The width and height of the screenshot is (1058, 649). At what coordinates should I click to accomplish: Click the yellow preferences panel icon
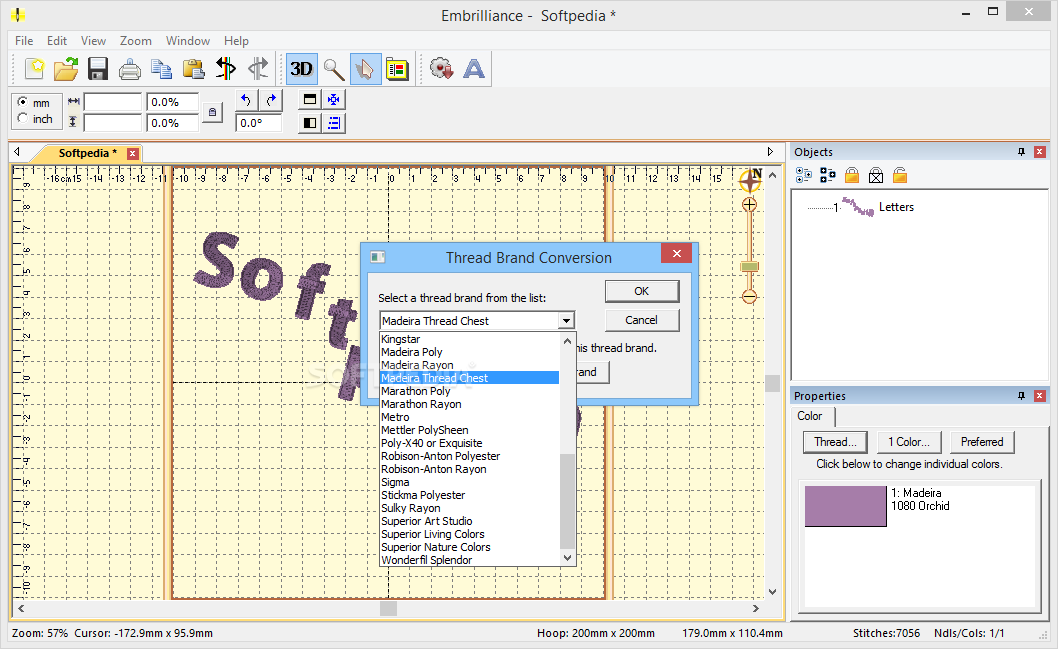(x=397, y=69)
